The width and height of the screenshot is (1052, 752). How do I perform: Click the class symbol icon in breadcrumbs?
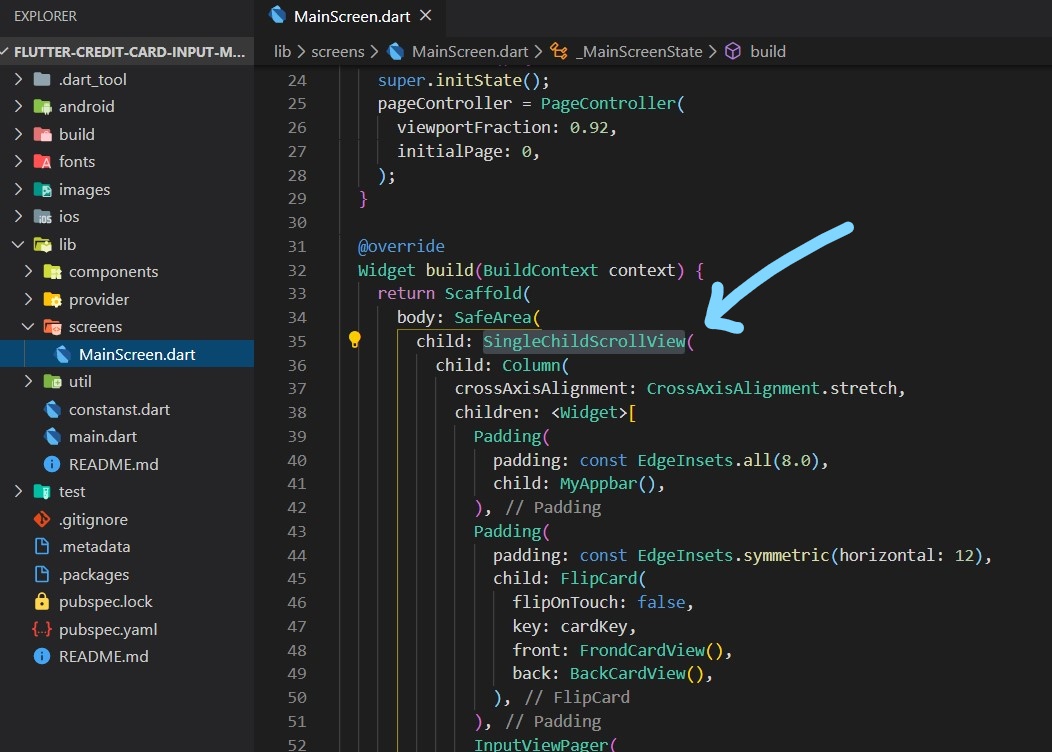[559, 51]
